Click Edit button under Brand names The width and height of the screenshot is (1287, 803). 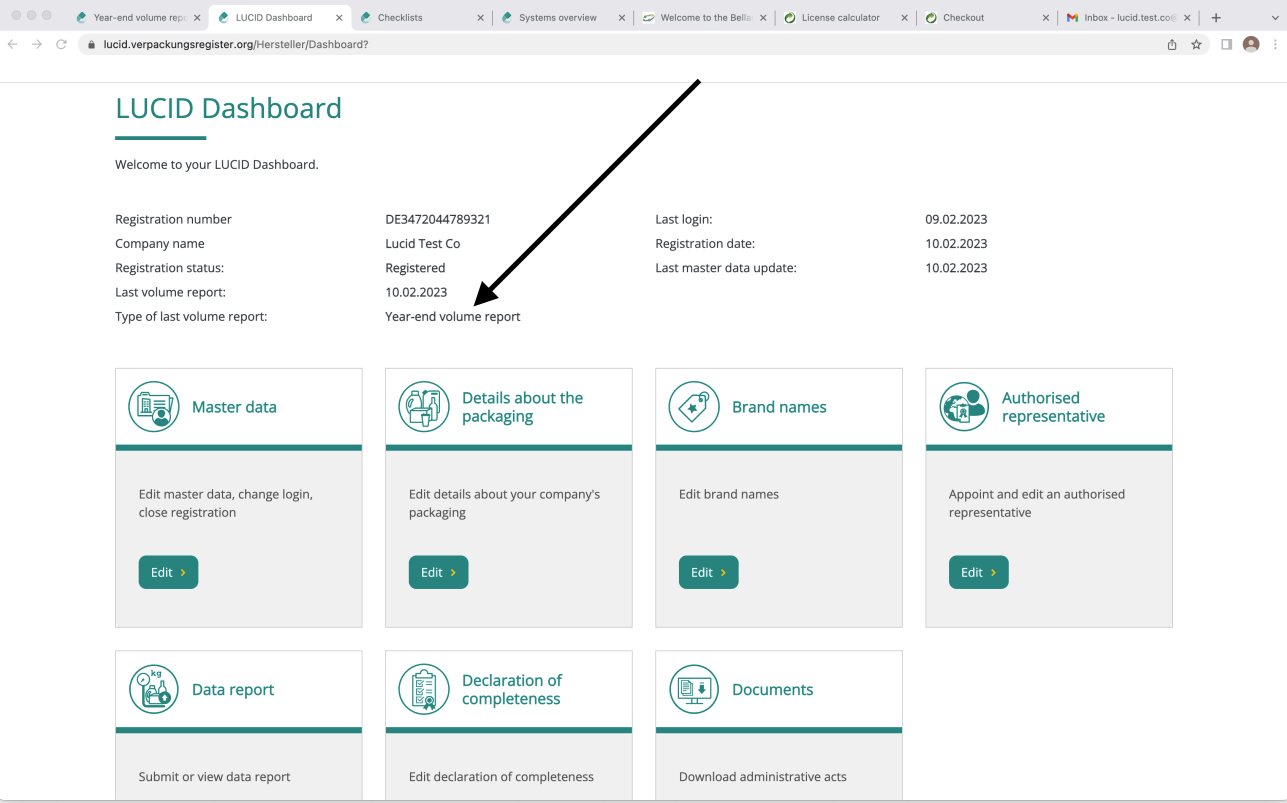tap(708, 572)
